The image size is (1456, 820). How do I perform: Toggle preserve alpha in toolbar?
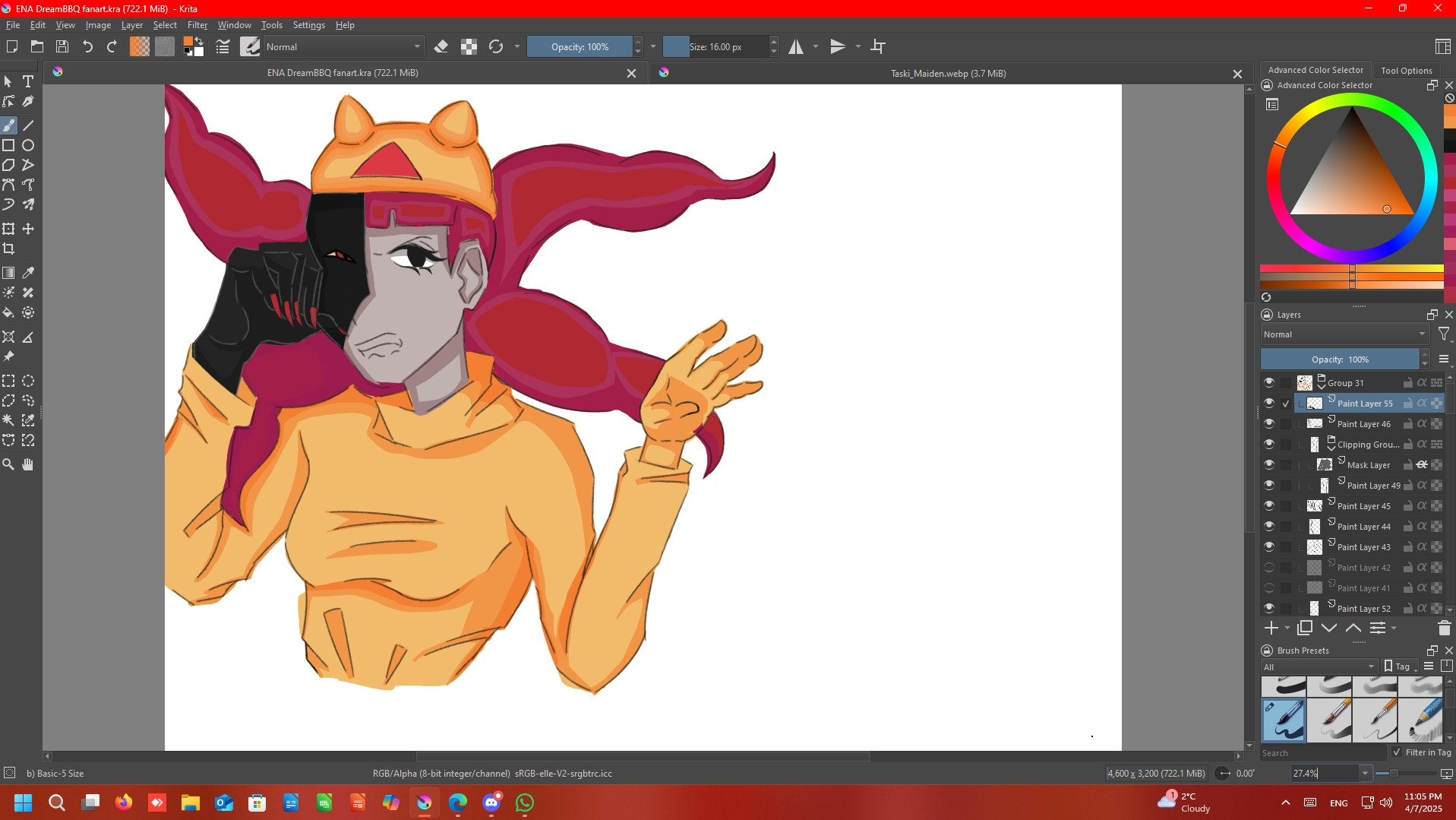(469, 46)
